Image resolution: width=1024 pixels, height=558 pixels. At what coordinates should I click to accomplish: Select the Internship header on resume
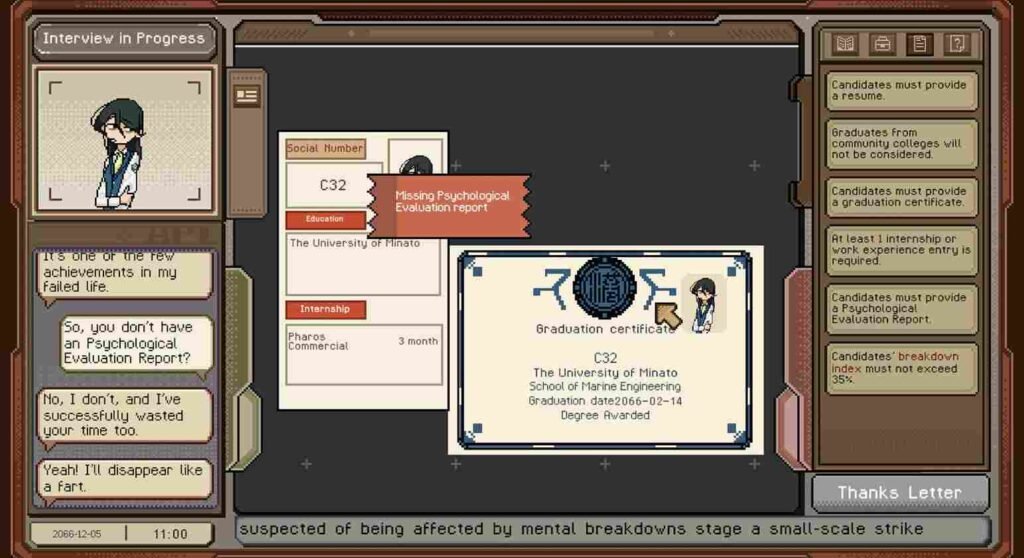(325, 309)
